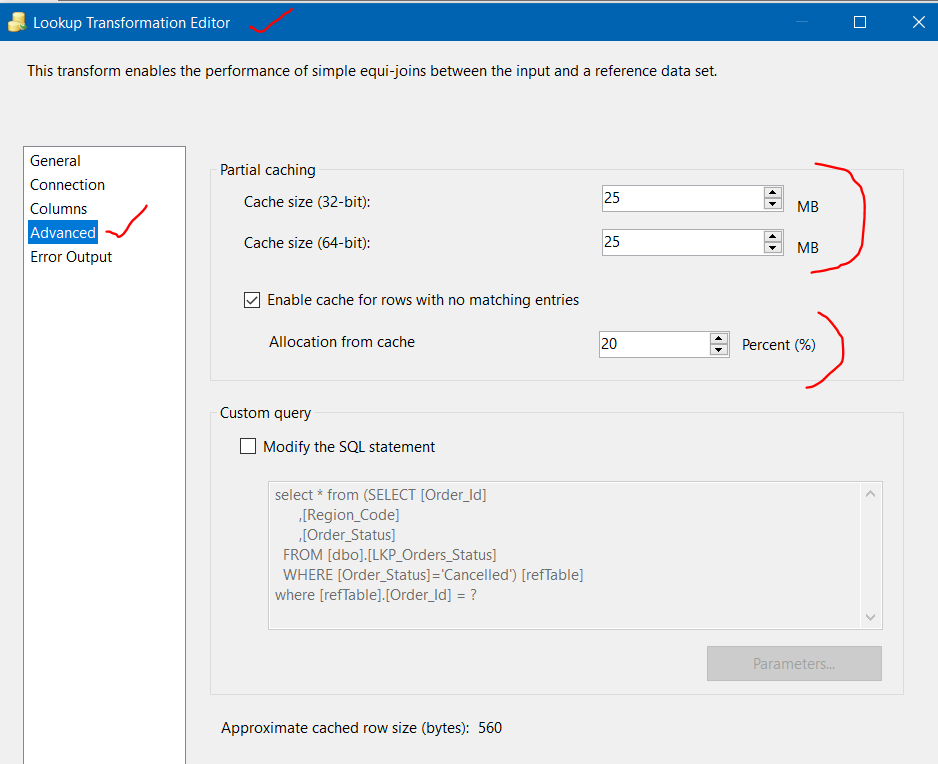The image size is (938, 764).
Task: Close the Lookup Transformation Editor window
Action: (919, 22)
